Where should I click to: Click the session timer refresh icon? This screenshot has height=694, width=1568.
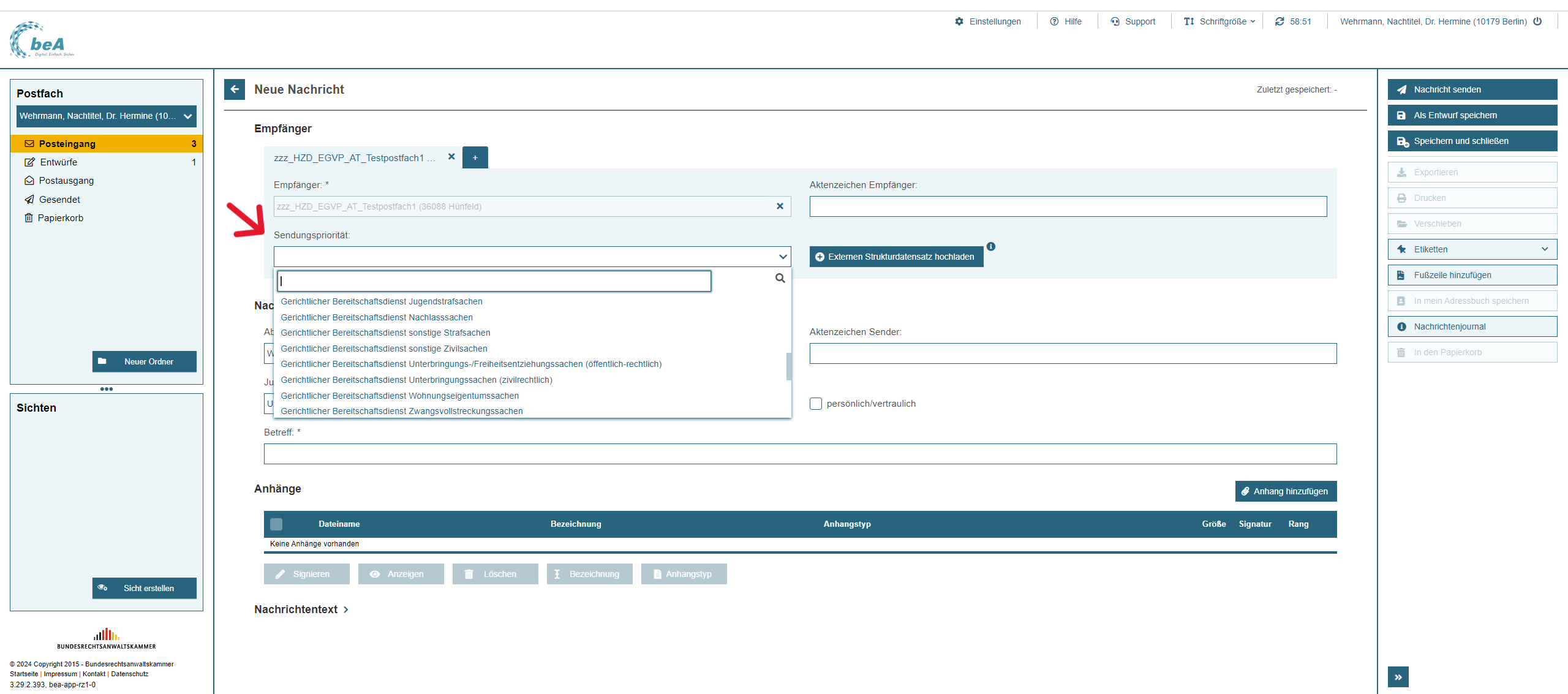(x=1280, y=21)
